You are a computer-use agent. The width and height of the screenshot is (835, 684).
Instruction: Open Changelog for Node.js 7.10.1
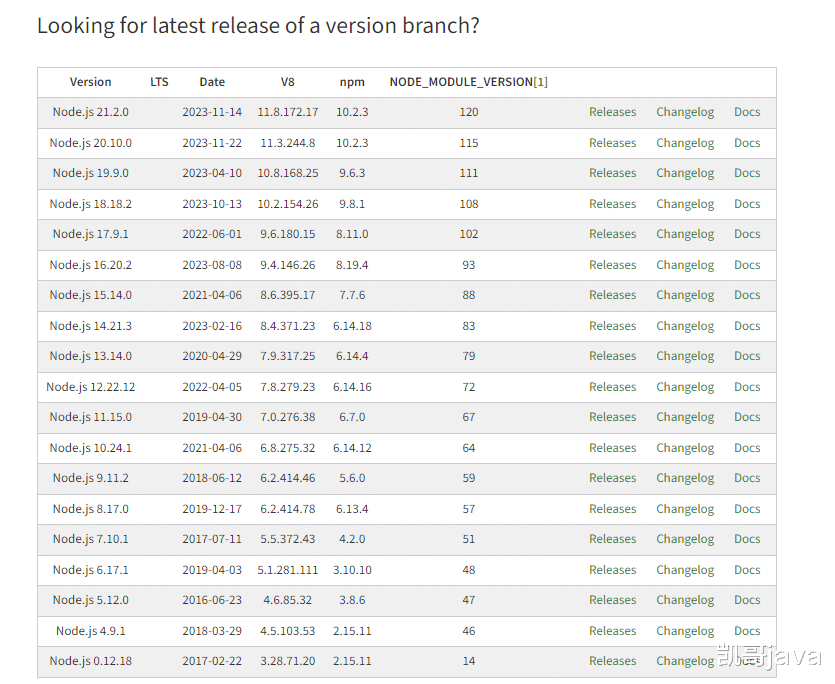(x=685, y=539)
